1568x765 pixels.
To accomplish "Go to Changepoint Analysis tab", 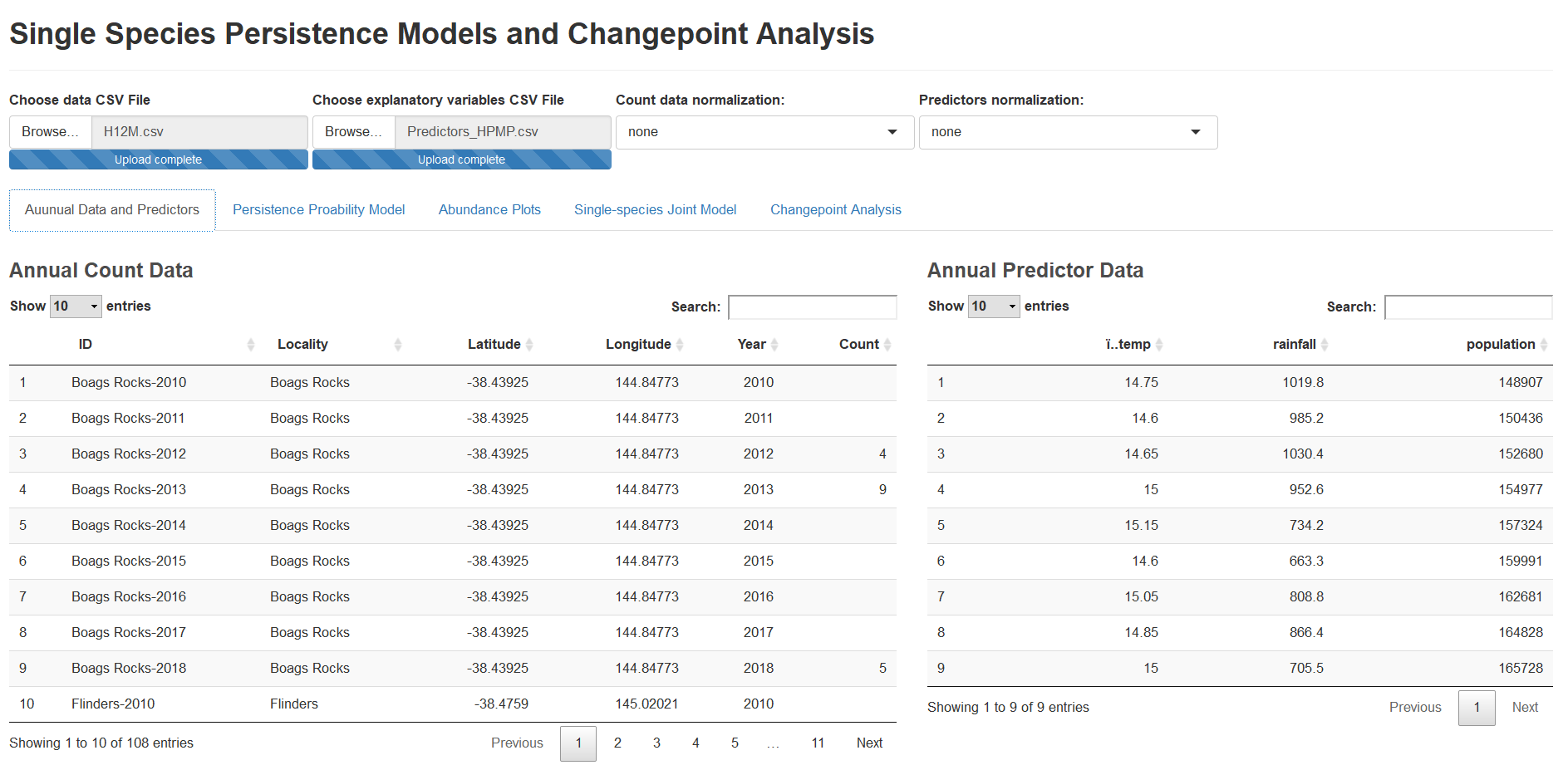I will [836, 210].
